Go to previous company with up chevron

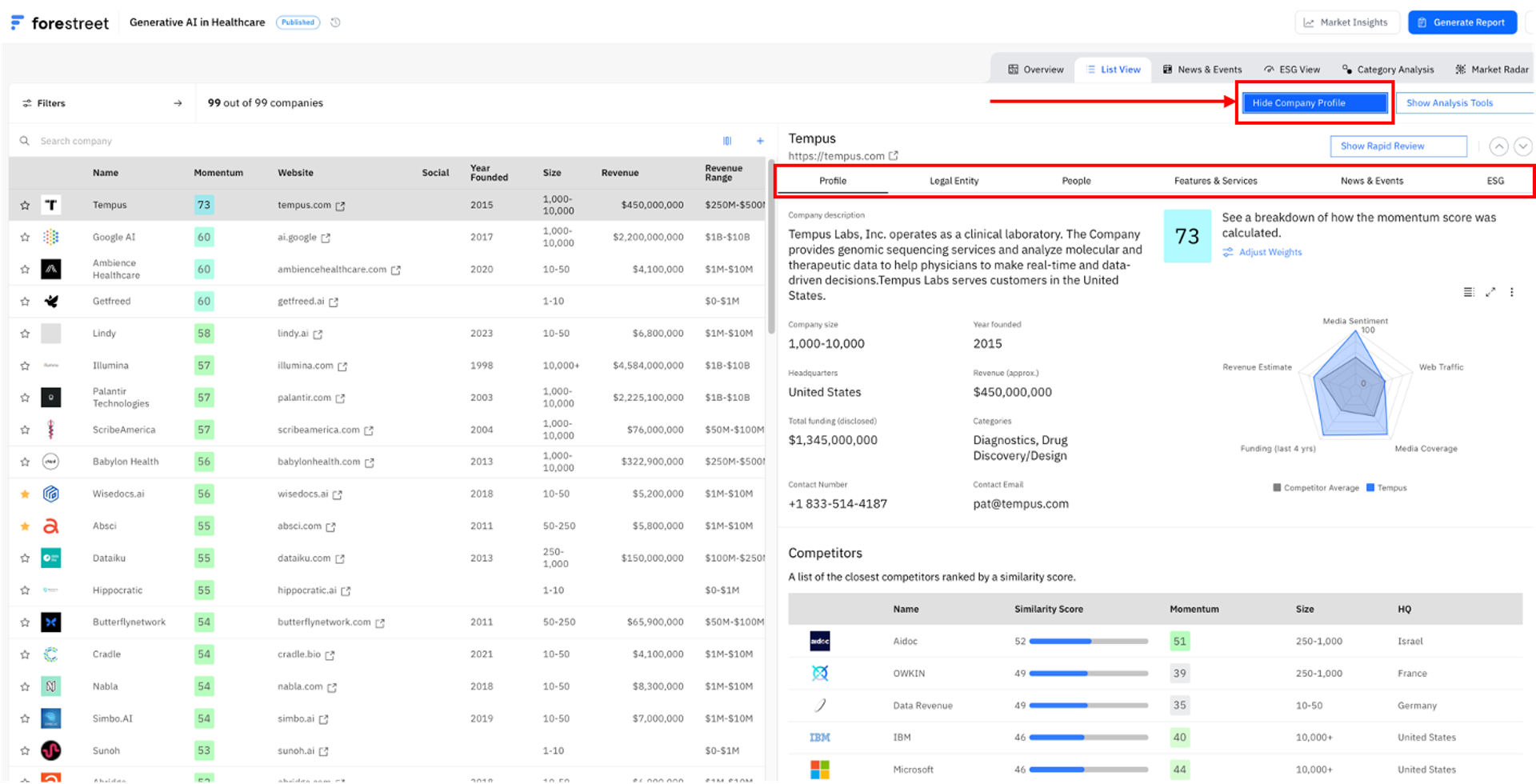click(x=1499, y=146)
